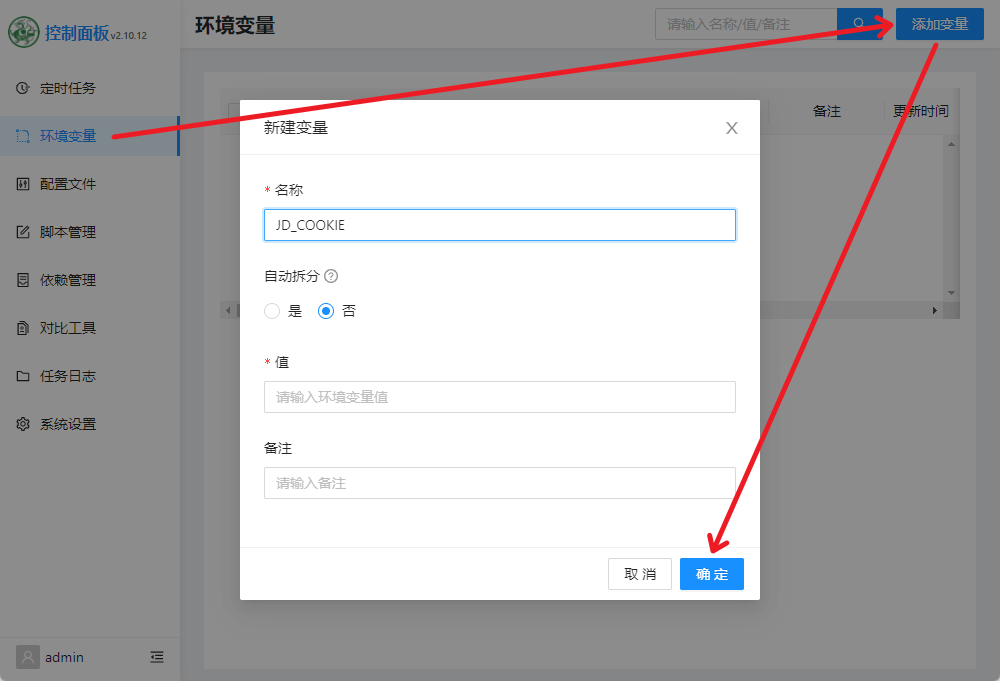Select the 否 radio option
This screenshot has width=1000, height=681.
(326, 311)
